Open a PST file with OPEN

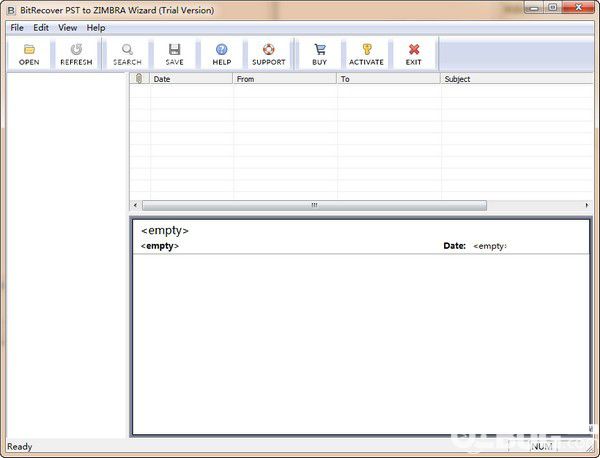(x=29, y=54)
